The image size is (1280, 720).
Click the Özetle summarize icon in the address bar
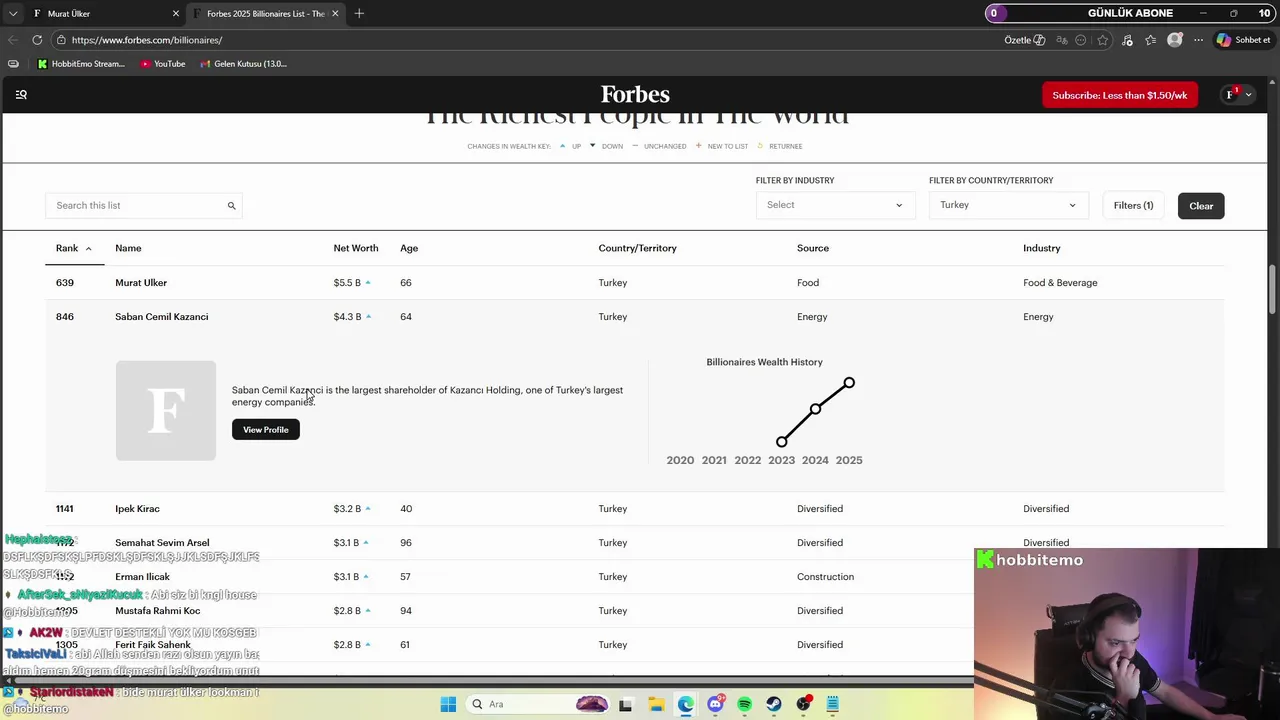pyautogui.click(x=1025, y=40)
